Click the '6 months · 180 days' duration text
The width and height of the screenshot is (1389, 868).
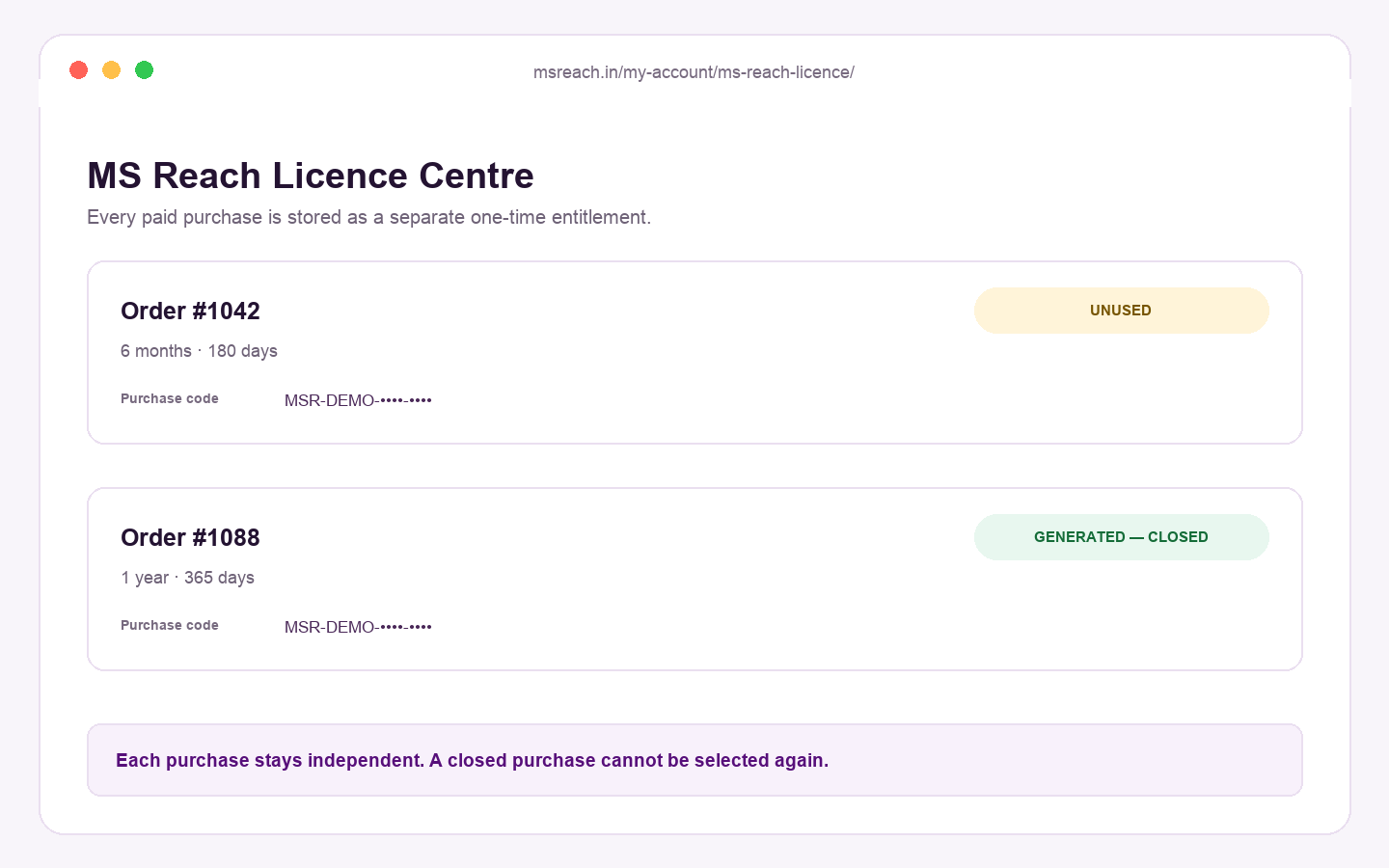click(199, 351)
